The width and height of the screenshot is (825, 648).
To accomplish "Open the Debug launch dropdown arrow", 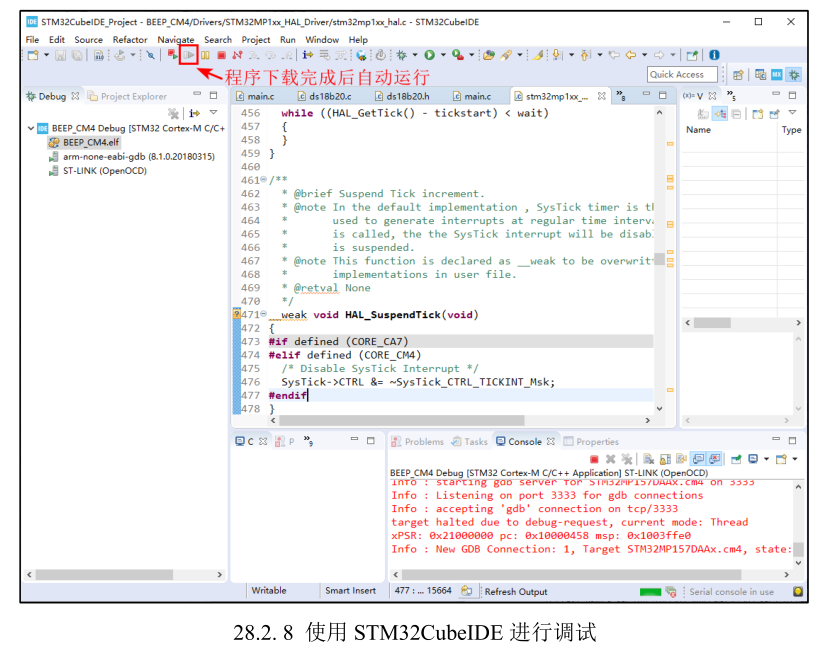I will 415,55.
